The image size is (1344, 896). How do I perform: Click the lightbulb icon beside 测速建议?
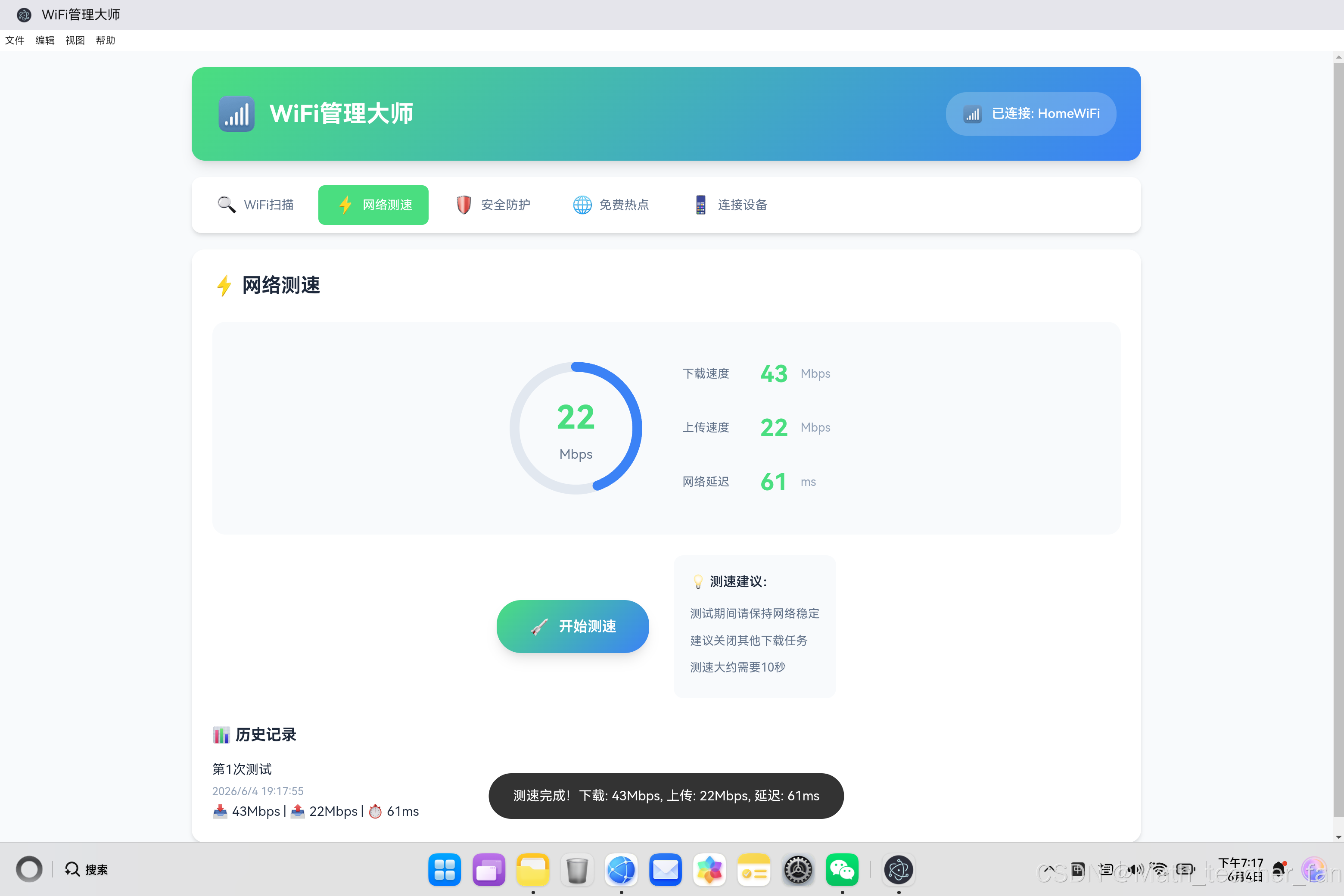698,582
